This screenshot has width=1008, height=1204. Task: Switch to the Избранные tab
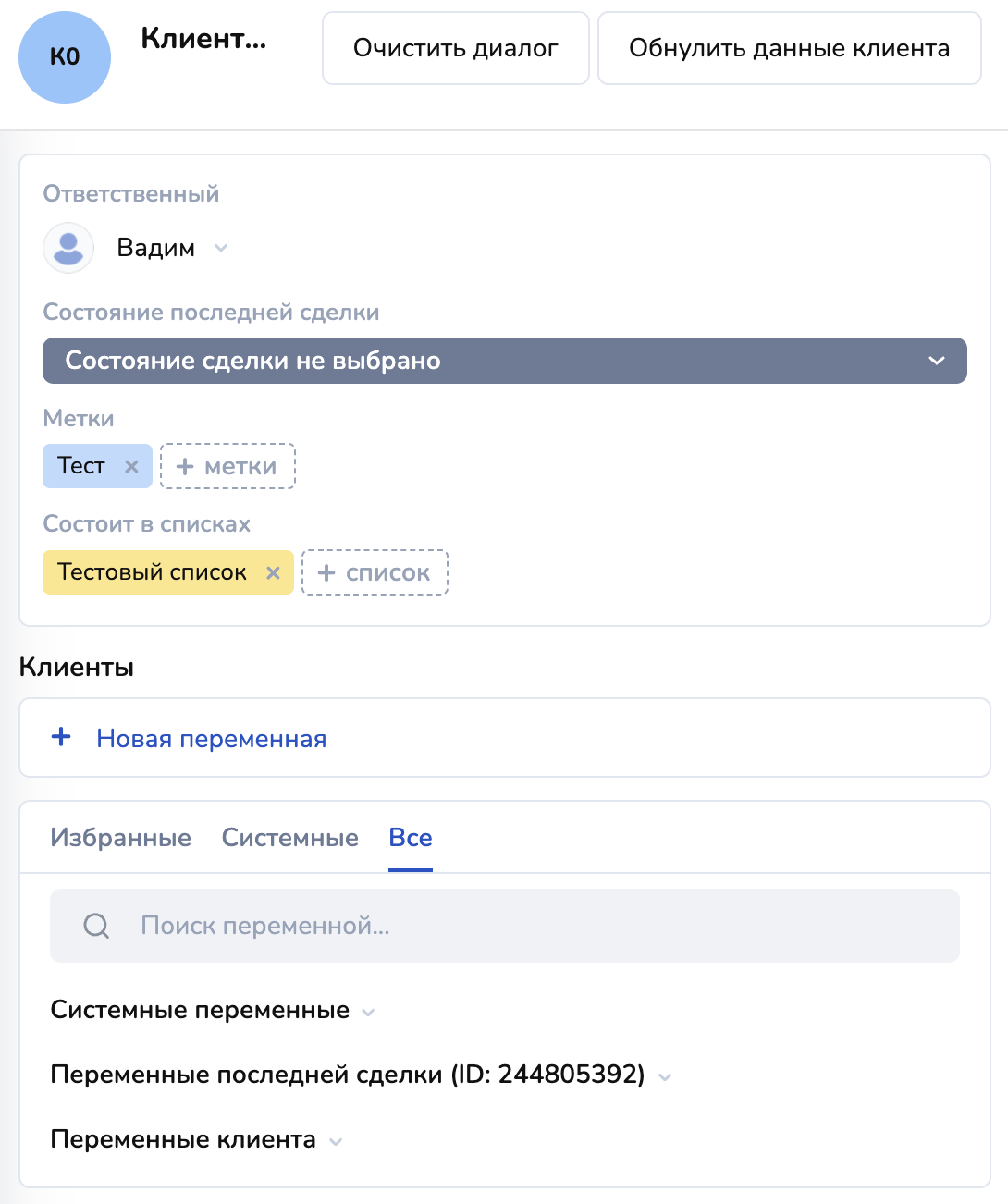tap(120, 838)
